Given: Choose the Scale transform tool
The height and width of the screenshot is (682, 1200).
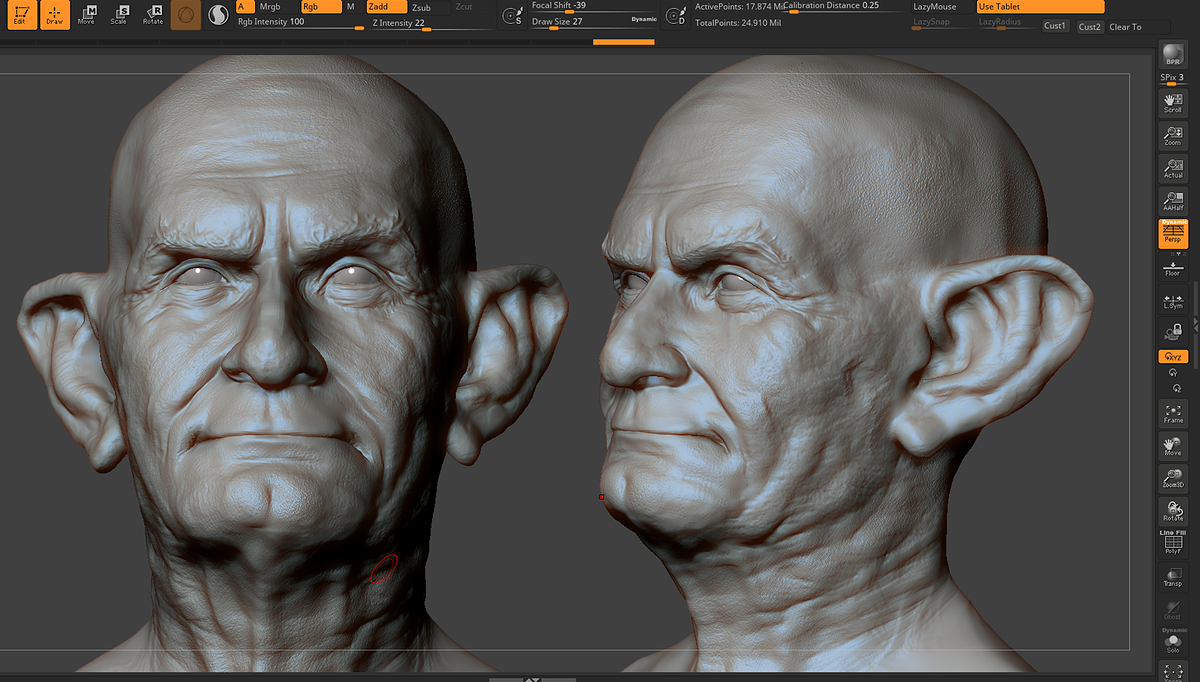Looking at the screenshot, I should coord(119,15).
